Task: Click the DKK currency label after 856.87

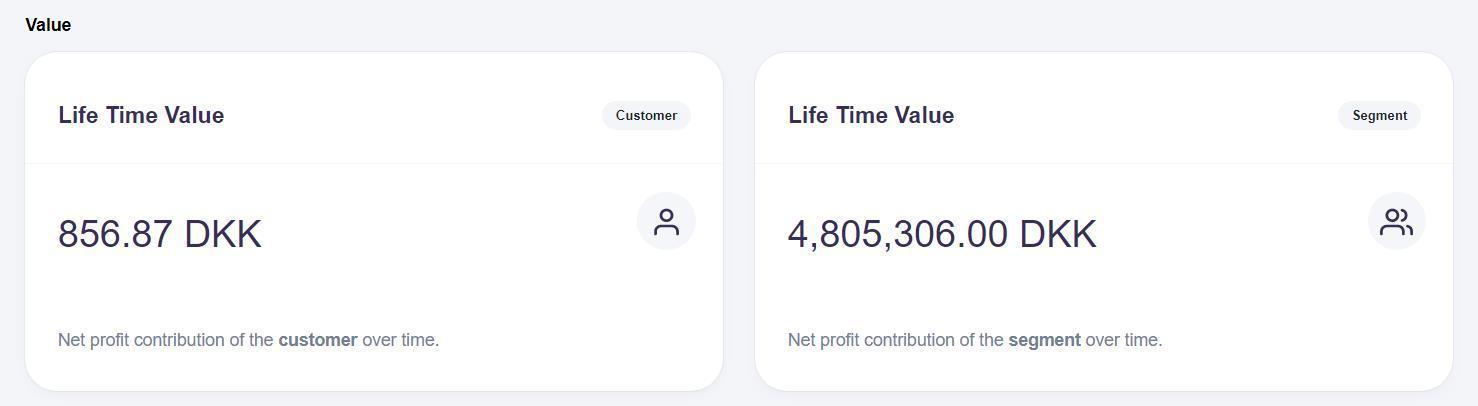Action: point(223,234)
